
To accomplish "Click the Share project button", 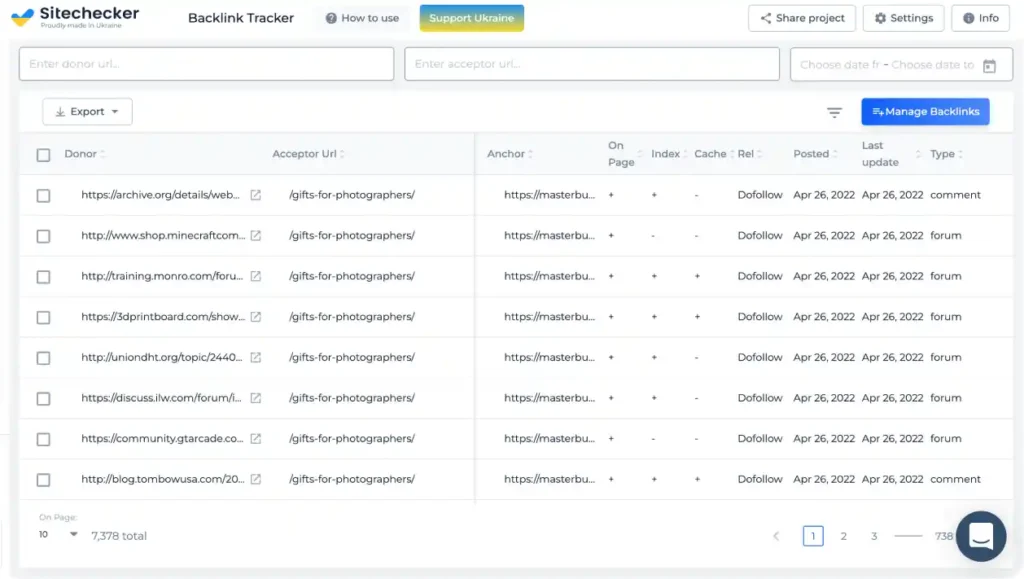I will click(802, 18).
